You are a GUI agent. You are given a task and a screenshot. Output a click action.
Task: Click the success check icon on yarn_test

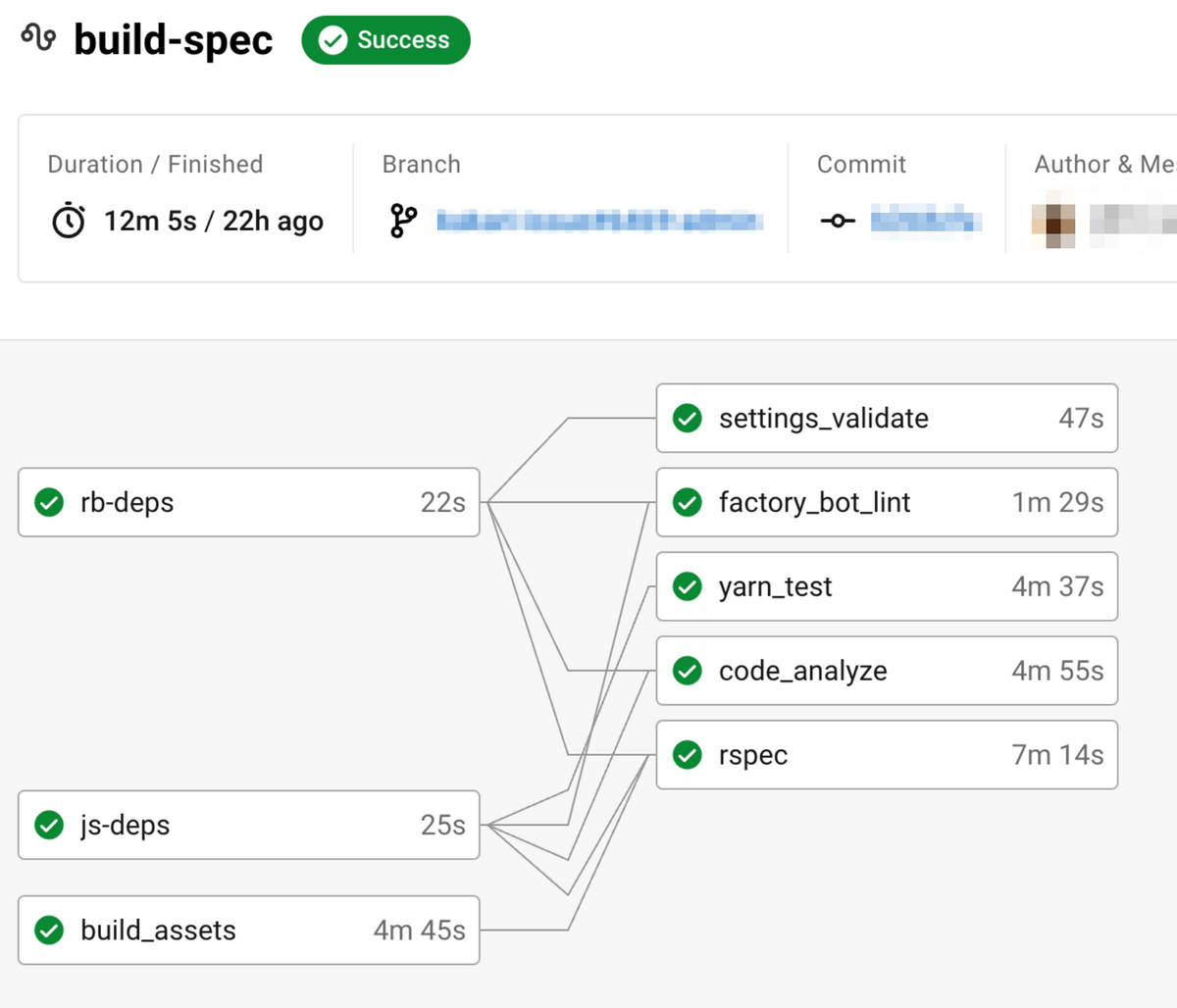688,586
